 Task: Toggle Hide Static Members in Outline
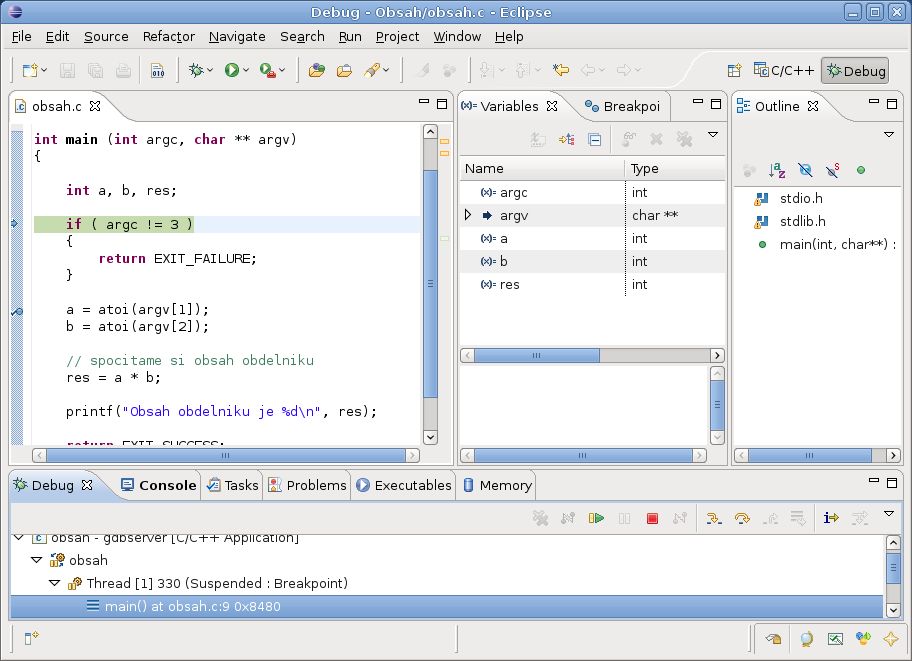point(833,170)
